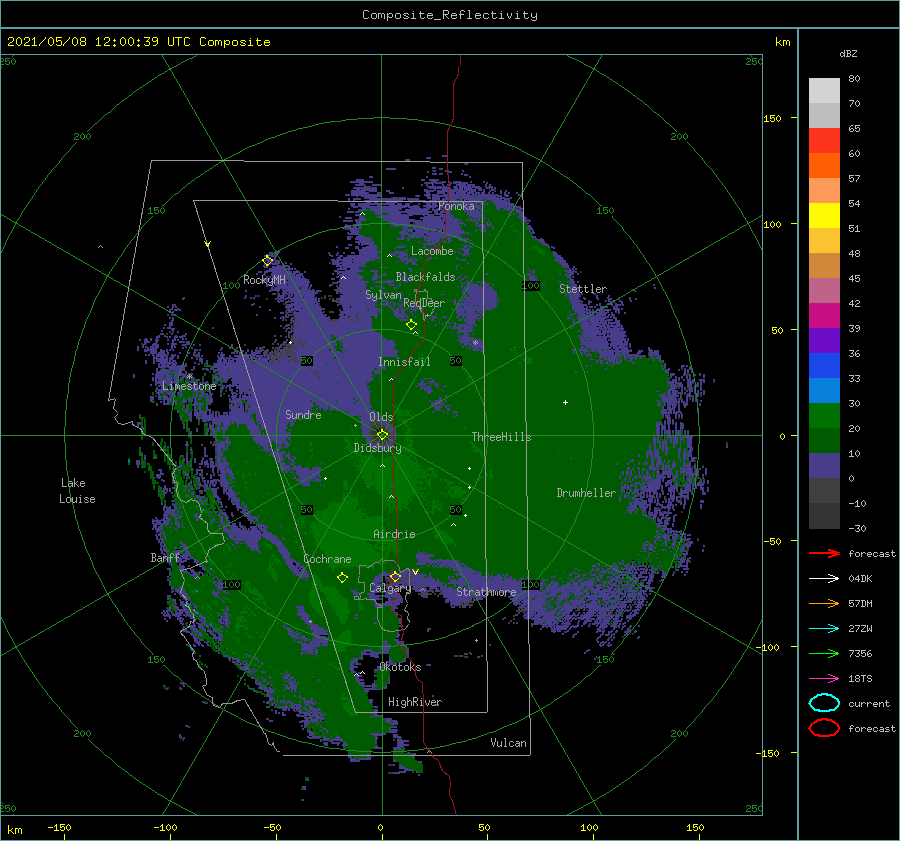Image resolution: width=900 pixels, height=841 pixels.
Task: Click the yellow station marker south of RedDeer
Action: click(411, 325)
